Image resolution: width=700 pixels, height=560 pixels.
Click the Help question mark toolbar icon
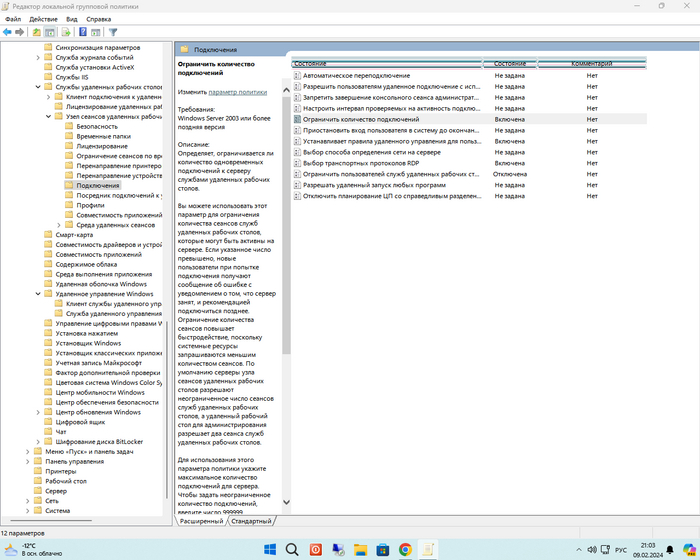pyautogui.click(x=82, y=32)
